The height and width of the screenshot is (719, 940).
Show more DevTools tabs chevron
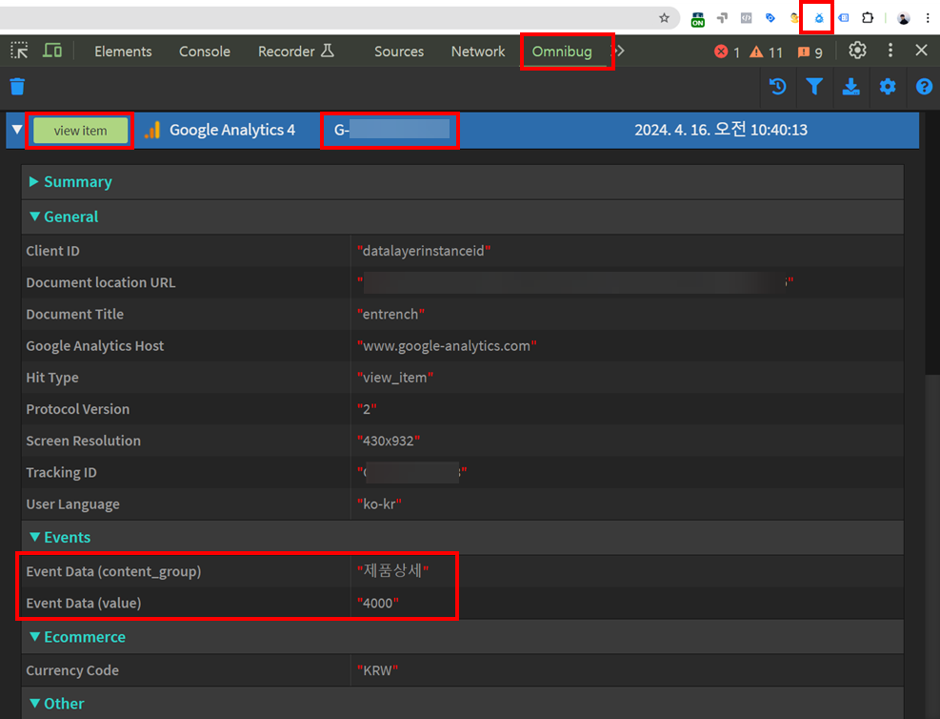(620, 51)
